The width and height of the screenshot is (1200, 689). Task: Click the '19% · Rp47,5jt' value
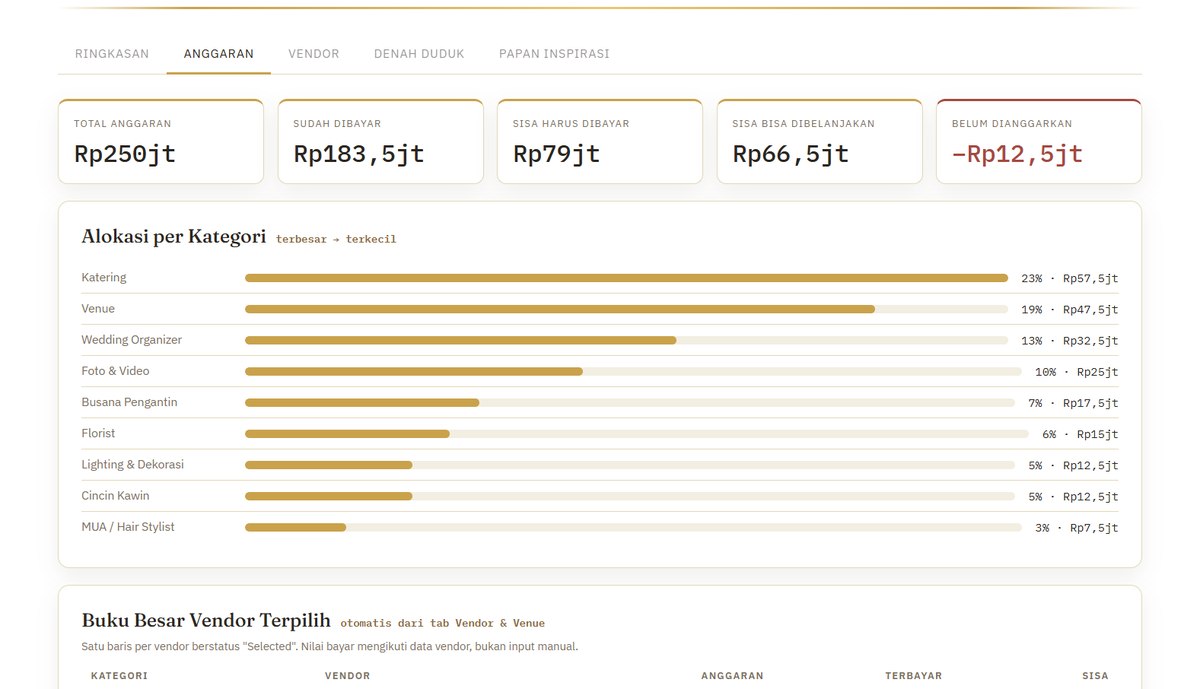(1069, 310)
